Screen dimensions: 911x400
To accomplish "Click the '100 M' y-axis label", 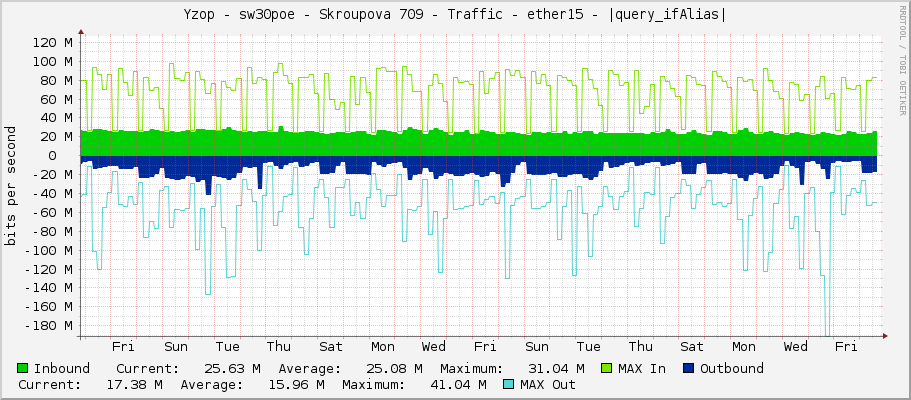I will click(53, 62).
